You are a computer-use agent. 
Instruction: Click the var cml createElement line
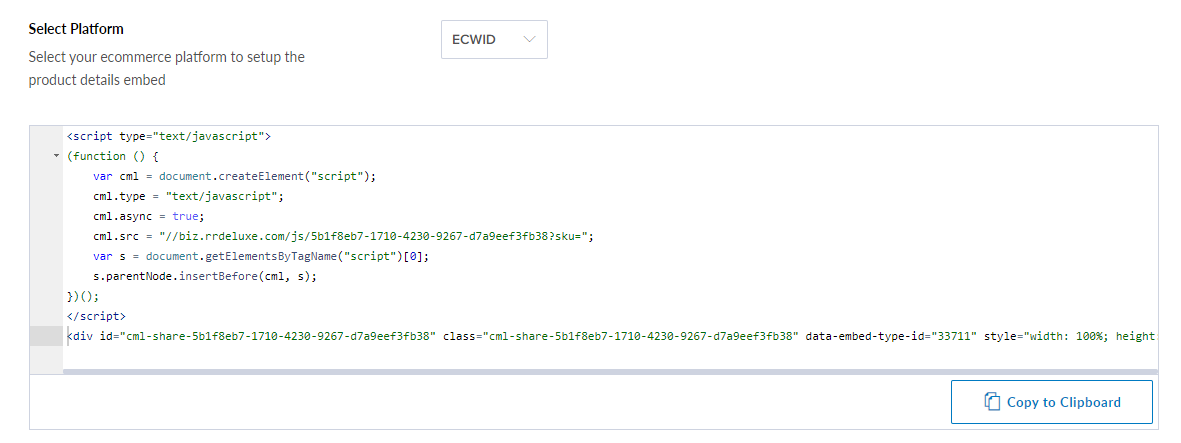tap(234, 177)
